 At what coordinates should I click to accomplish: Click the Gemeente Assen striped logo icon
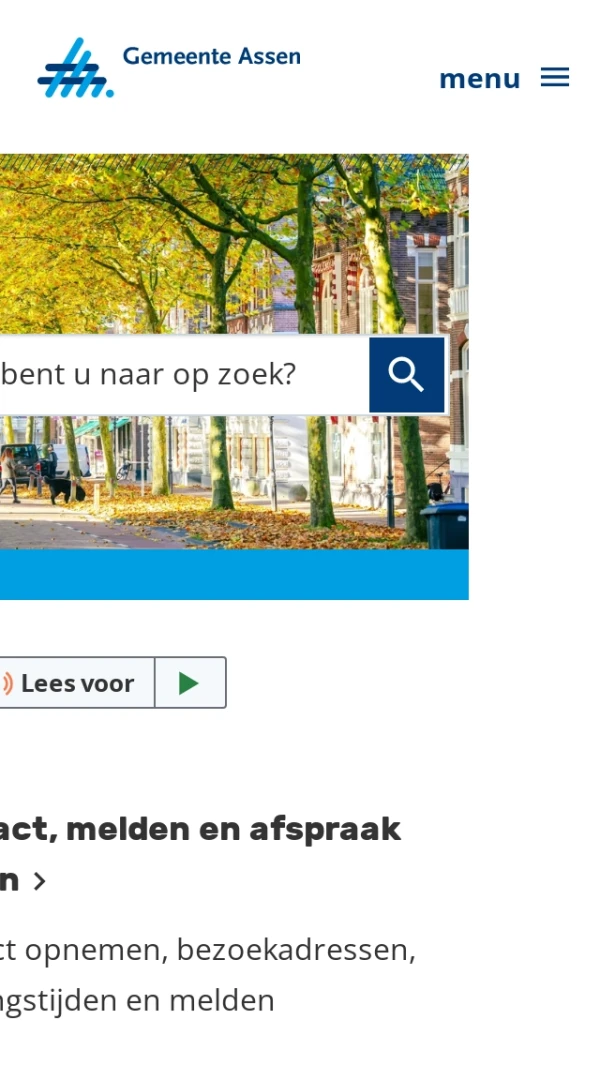click(75, 68)
